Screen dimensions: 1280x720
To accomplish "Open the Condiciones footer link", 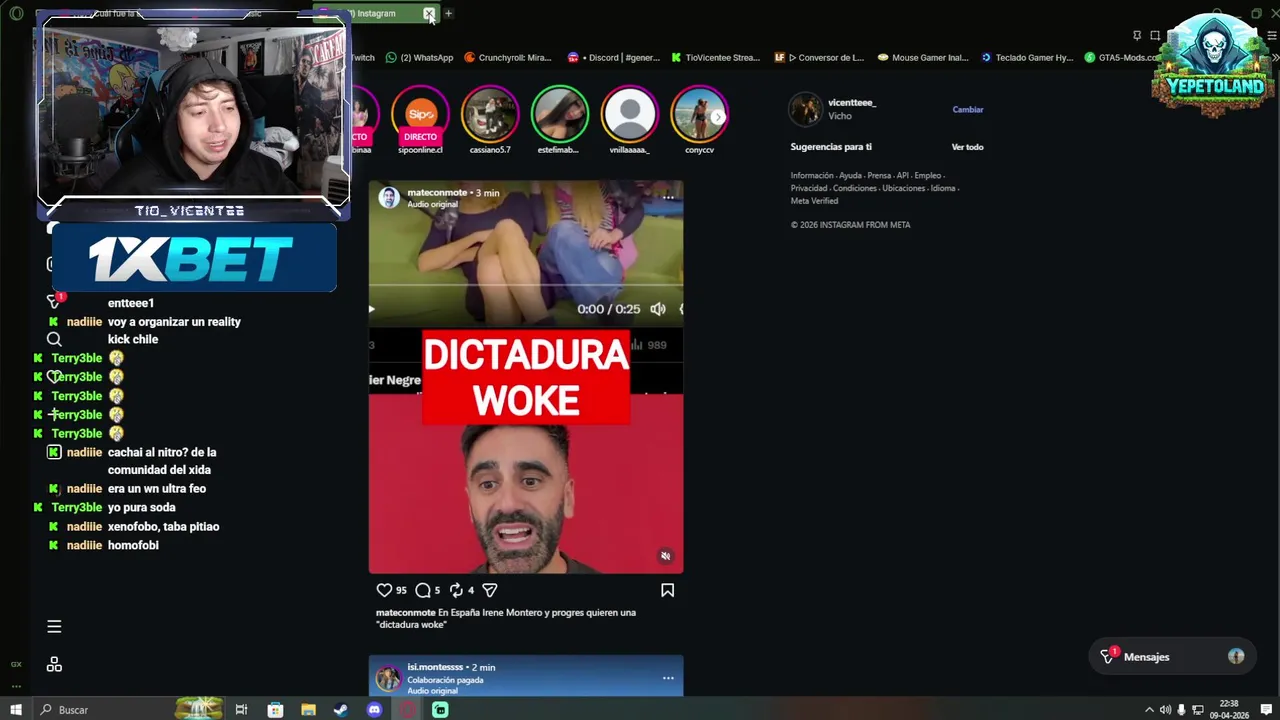I will [x=854, y=188].
